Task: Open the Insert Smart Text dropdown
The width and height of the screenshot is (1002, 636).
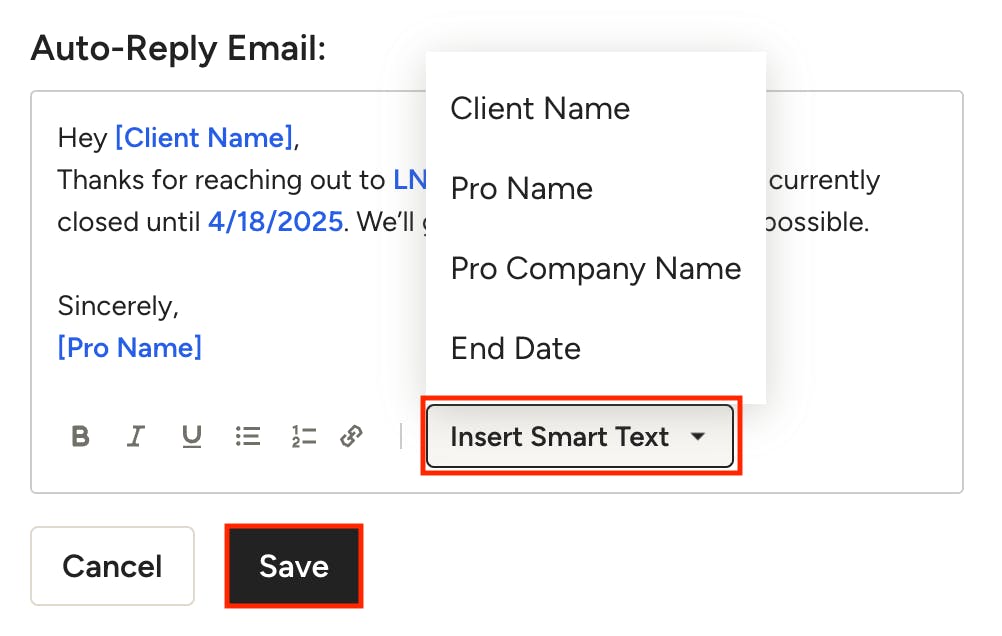Action: (x=560, y=437)
